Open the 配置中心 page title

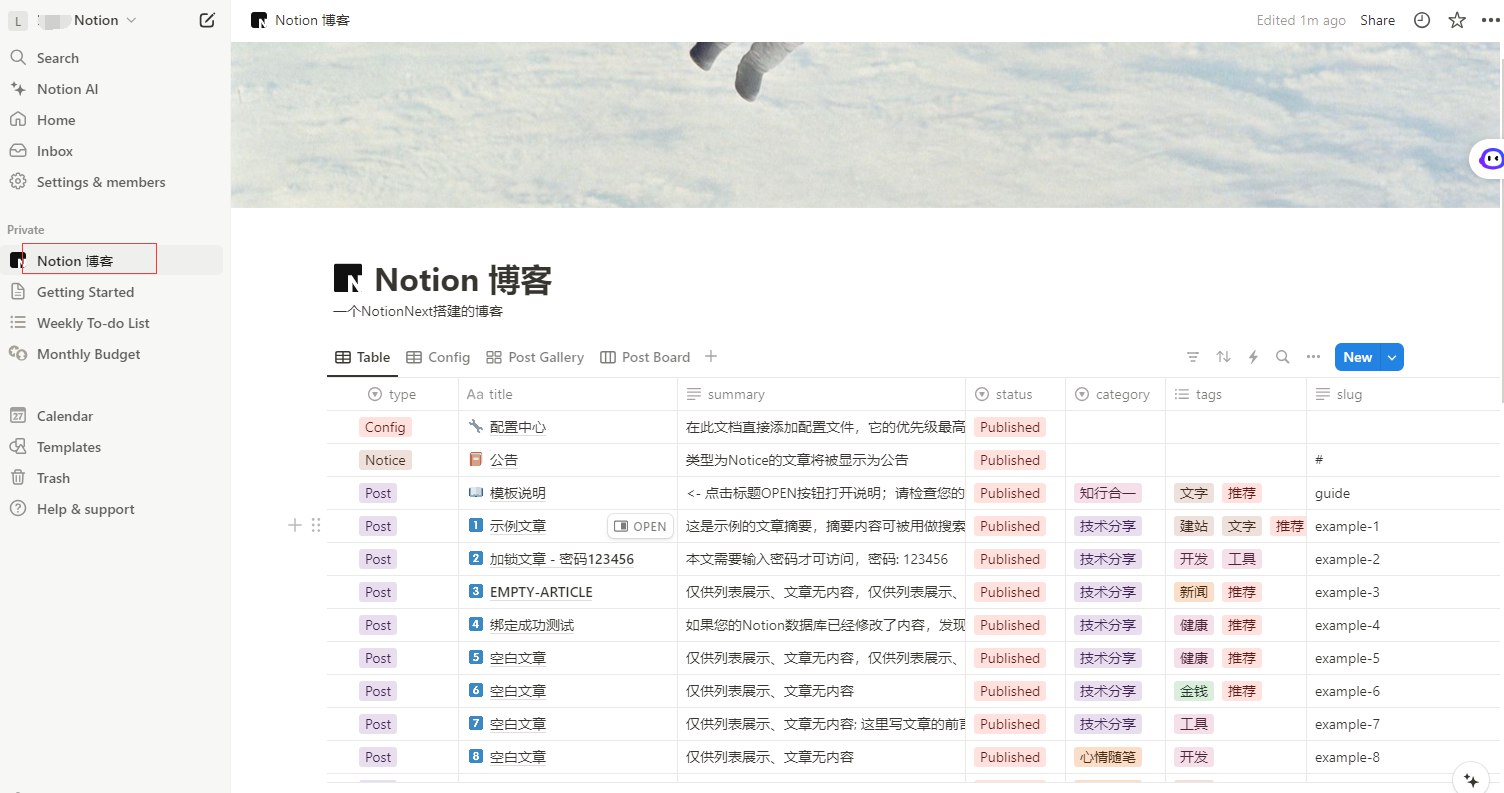(518, 427)
